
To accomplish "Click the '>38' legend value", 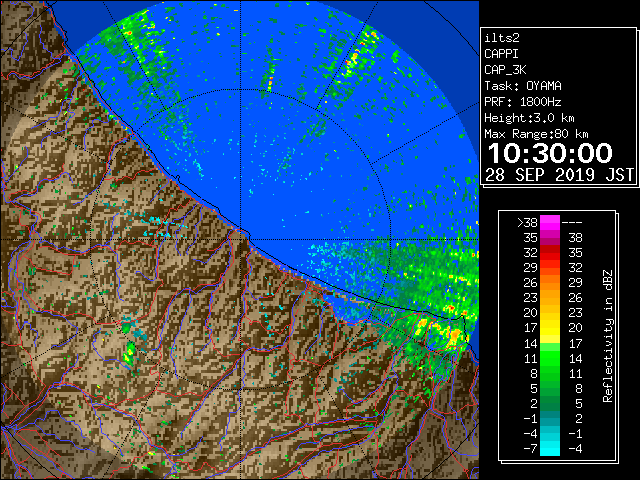I will tap(527, 223).
